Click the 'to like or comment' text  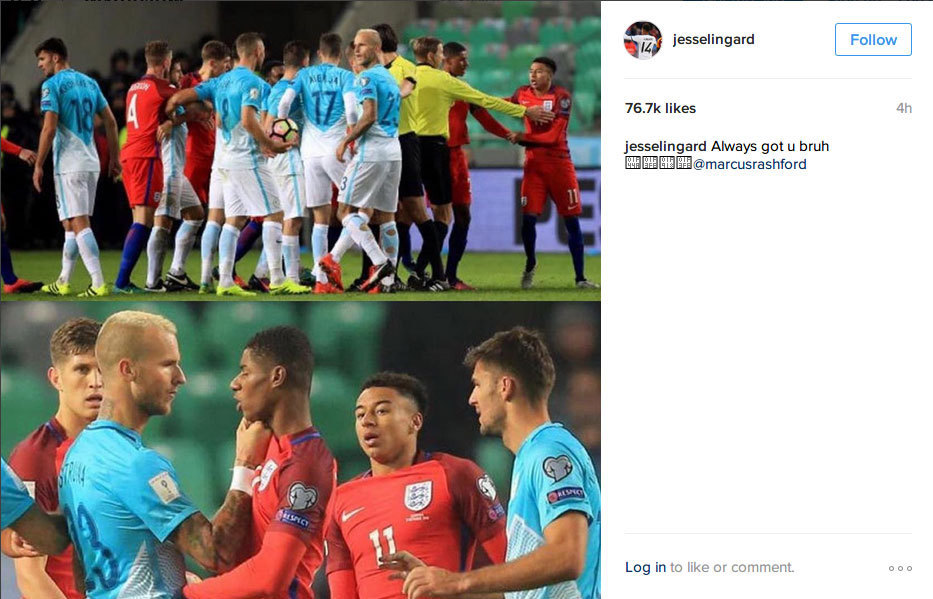732,567
